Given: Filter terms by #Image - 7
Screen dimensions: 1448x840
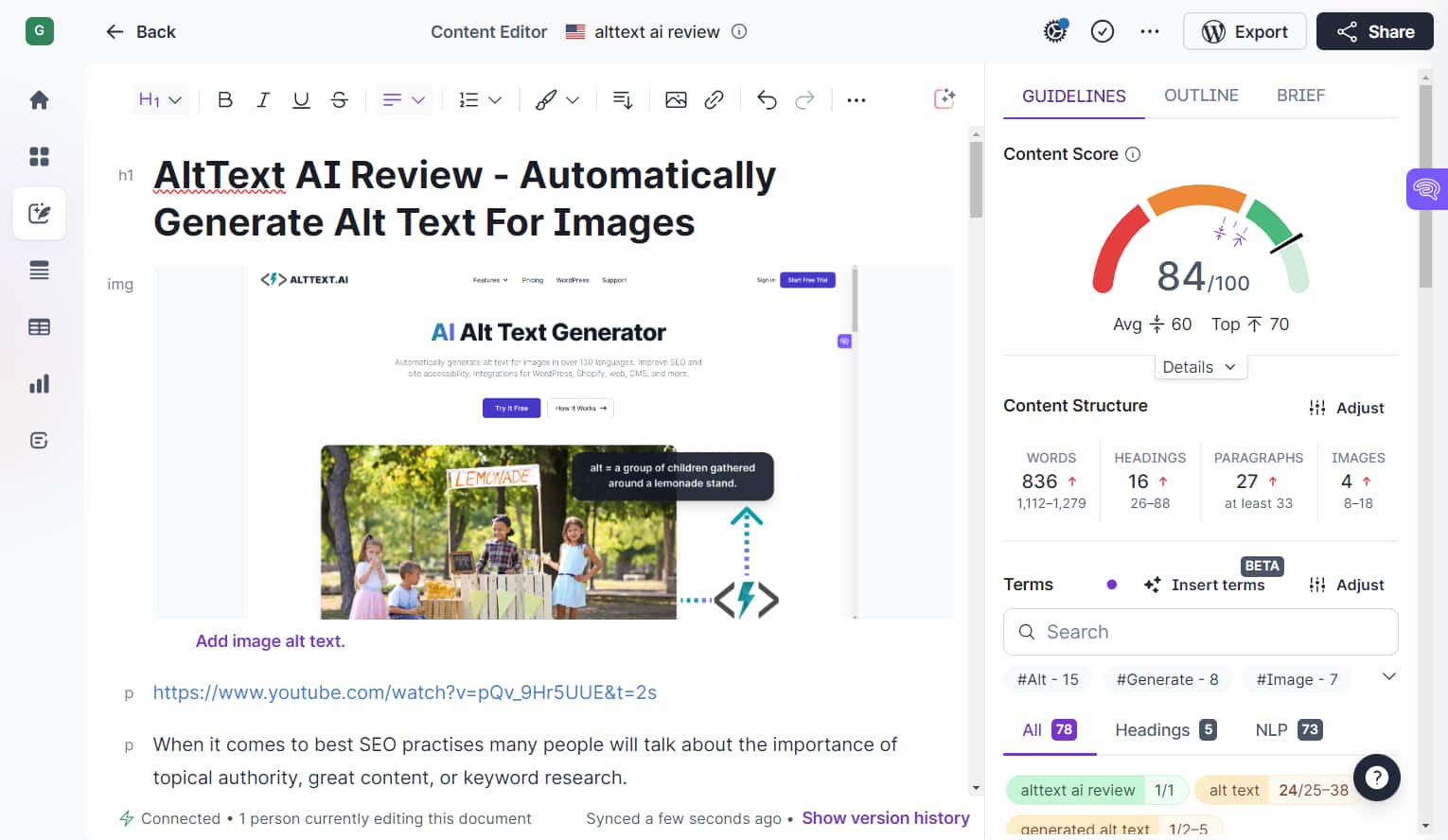Looking at the screenshot, I should coord(1297,679).
